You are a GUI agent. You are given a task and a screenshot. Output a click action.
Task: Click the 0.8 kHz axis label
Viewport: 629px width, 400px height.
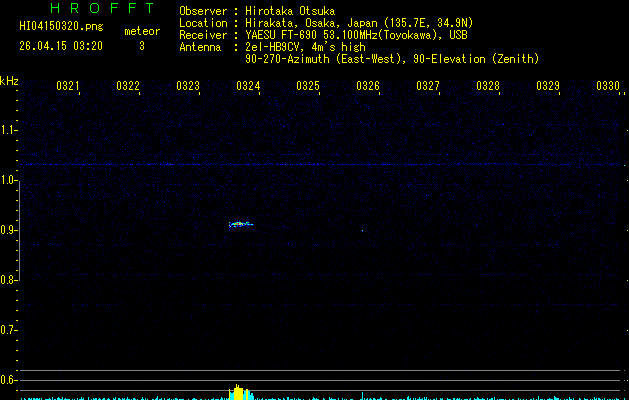tap(8, 280)
